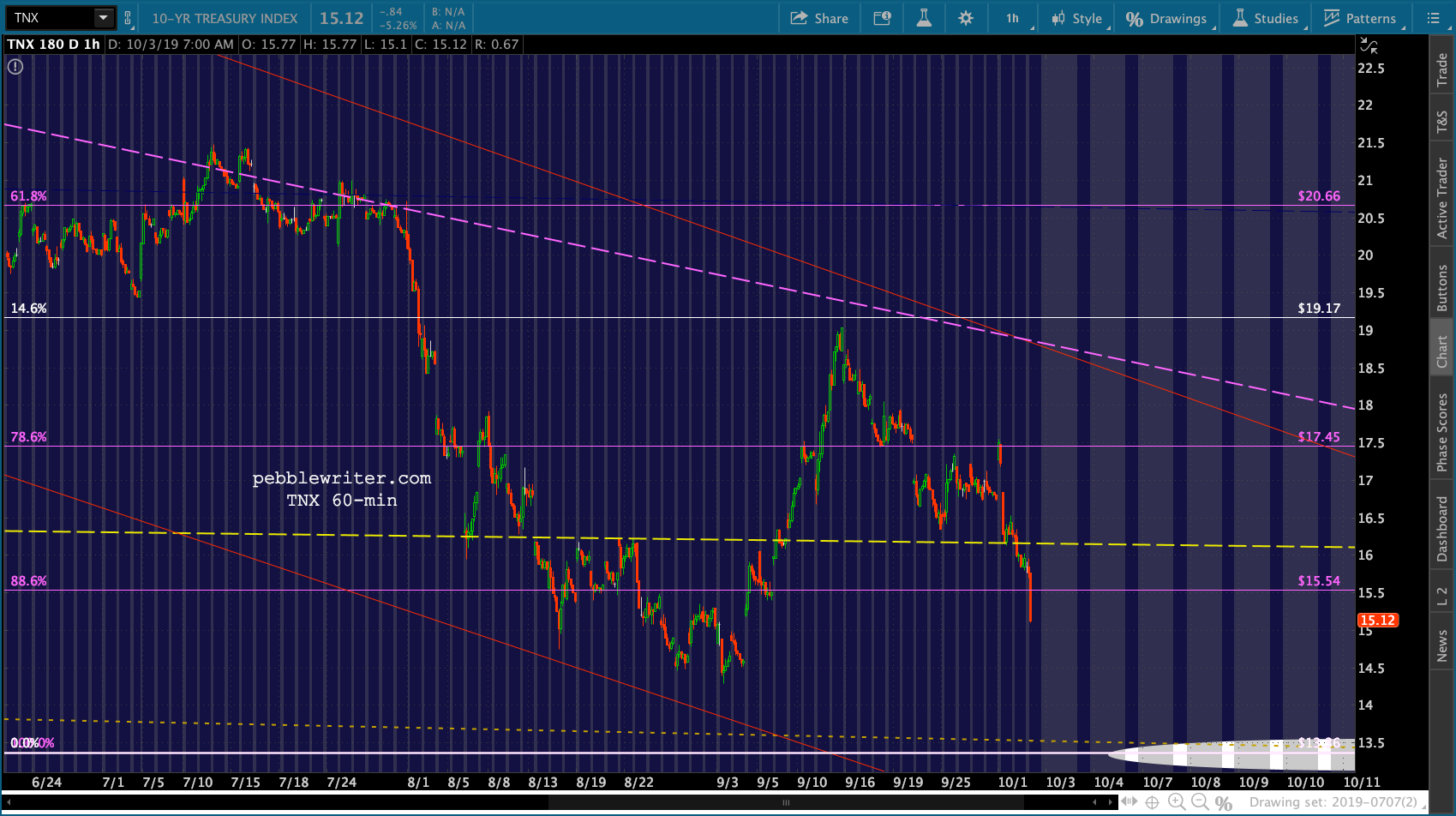The image size is (1456, 816).
Task: Click the -5.26% change value
Action: pyautogui.click(x=398, y=25)
